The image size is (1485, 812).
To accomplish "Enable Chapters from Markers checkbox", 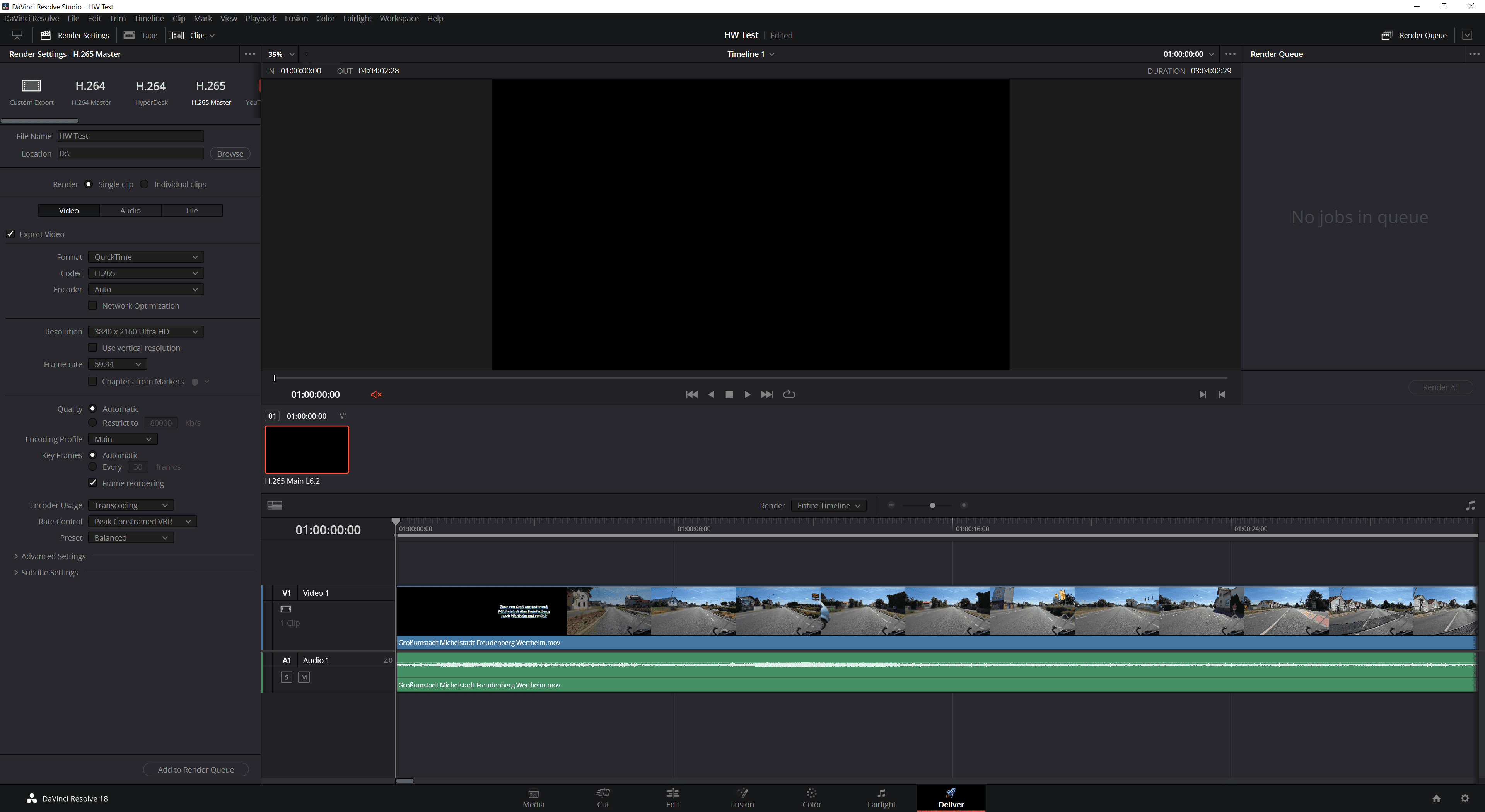I will point(92,381).
